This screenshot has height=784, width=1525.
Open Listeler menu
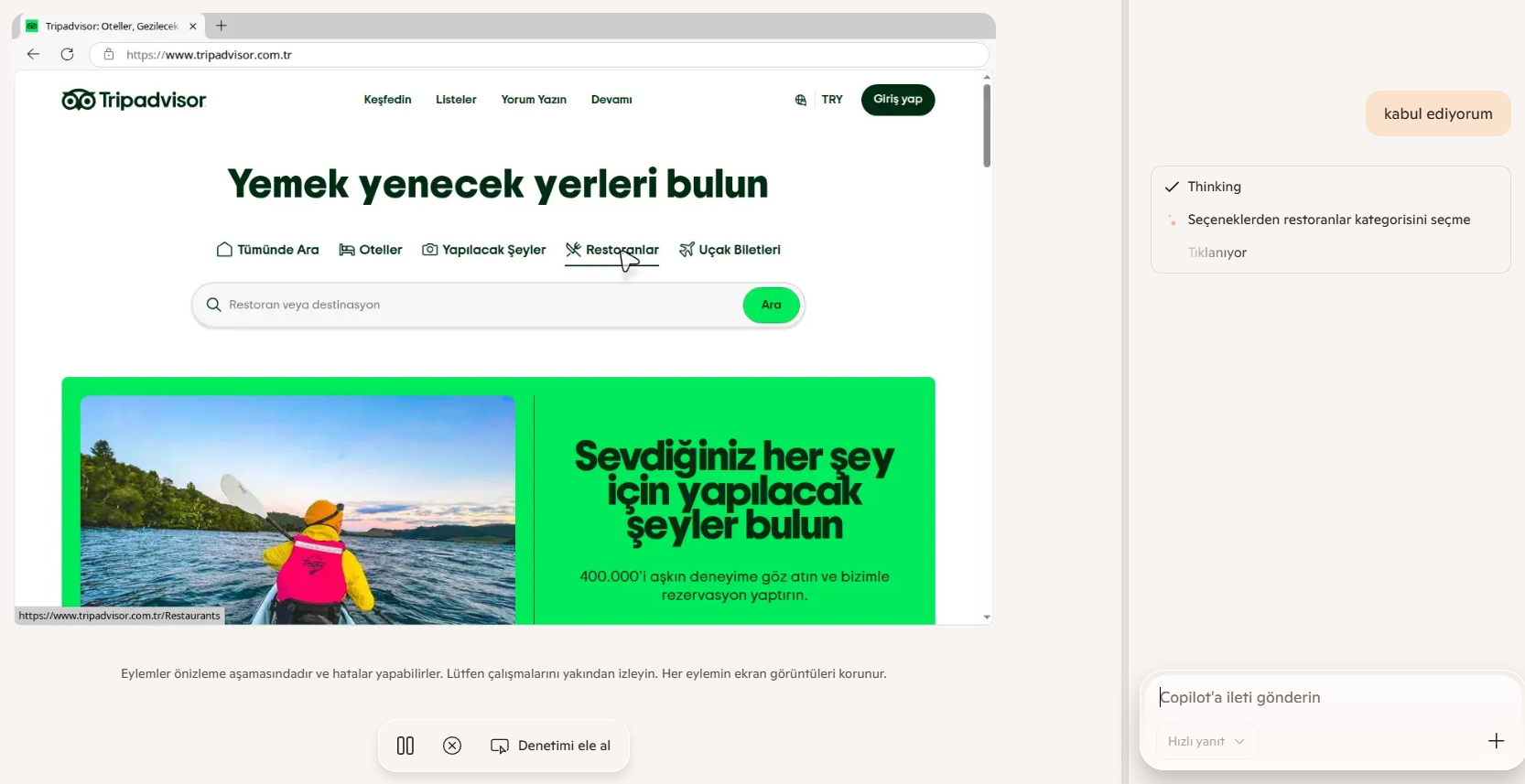456,100
